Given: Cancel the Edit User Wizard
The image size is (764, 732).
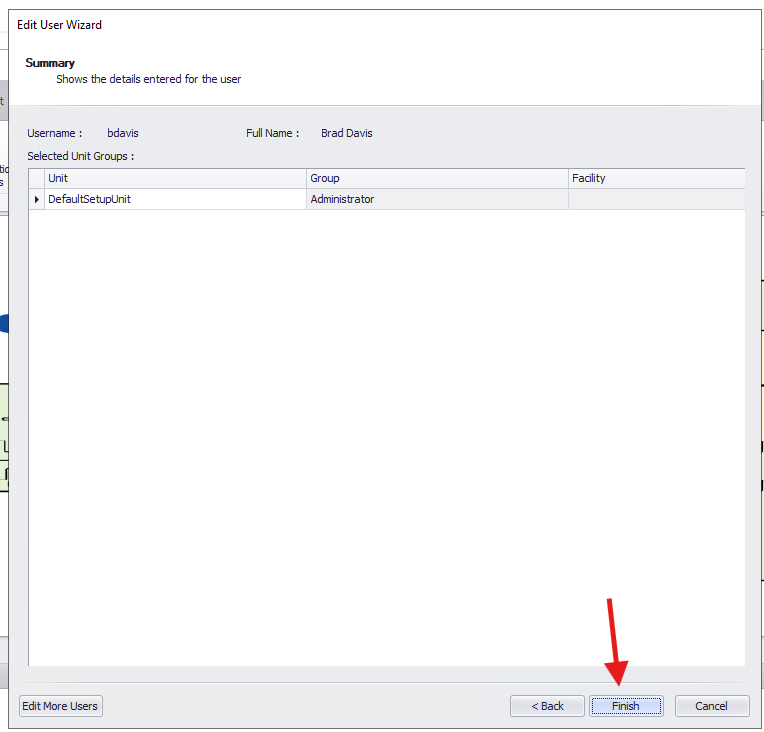Looking at the screenshot, I should click(x=711, y=706).
